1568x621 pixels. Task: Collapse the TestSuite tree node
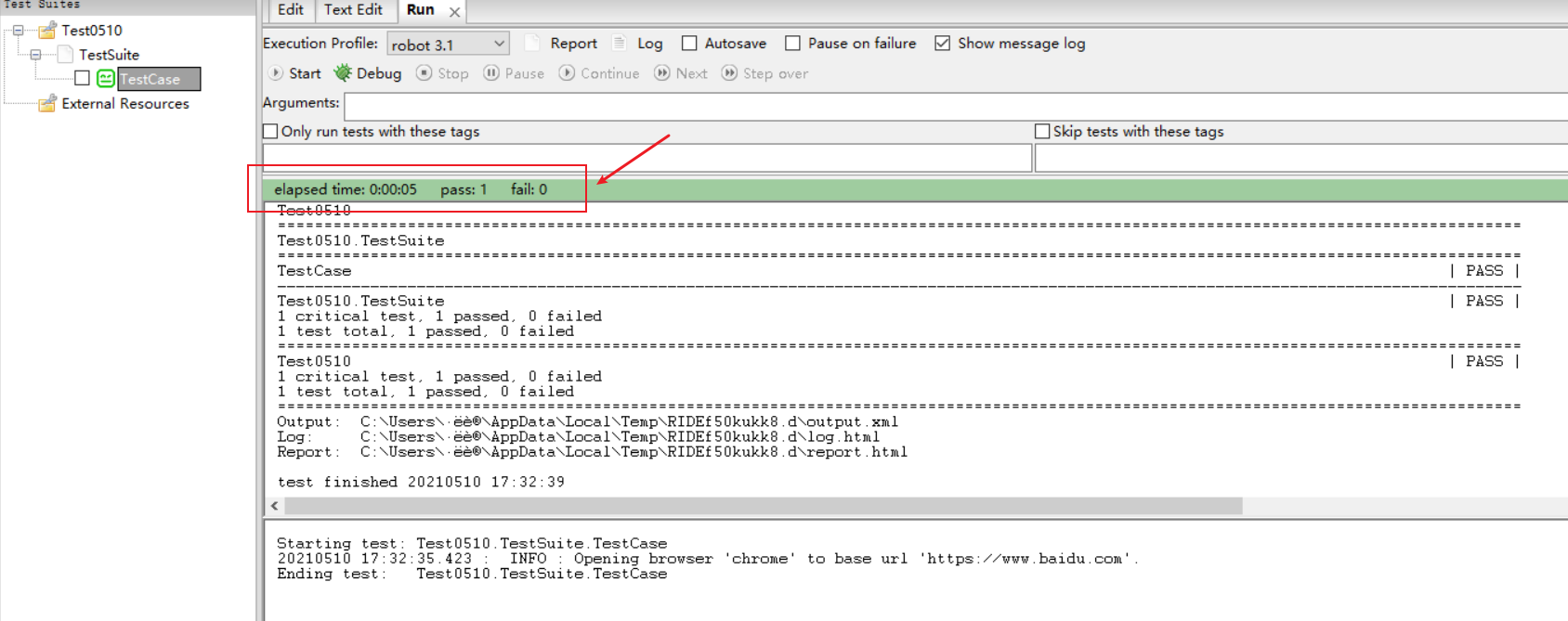(x=36, y=55)
